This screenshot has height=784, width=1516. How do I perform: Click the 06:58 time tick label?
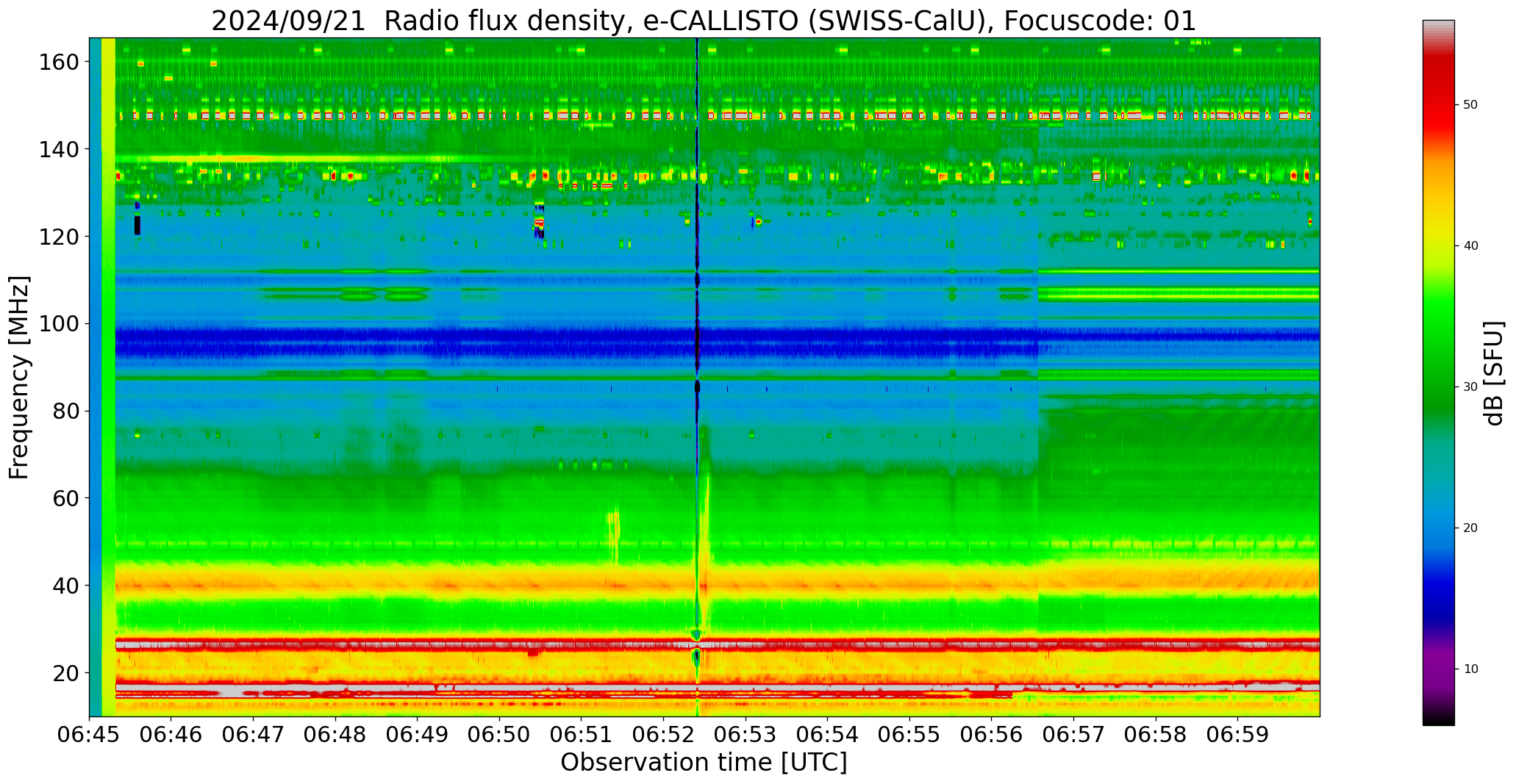click(1156, 734)
